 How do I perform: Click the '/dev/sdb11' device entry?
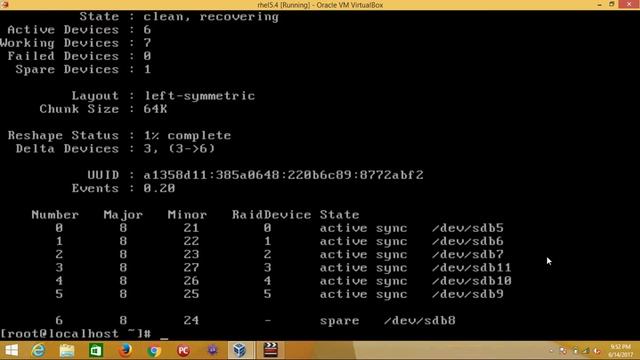point(472,268)
